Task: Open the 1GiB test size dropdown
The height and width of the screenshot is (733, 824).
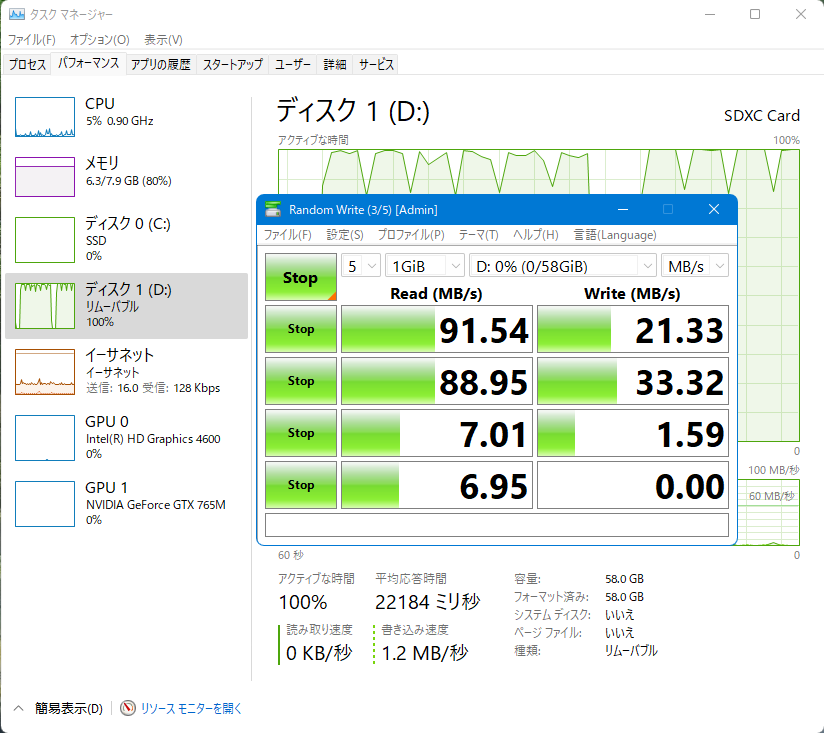Action: [425, 266]
